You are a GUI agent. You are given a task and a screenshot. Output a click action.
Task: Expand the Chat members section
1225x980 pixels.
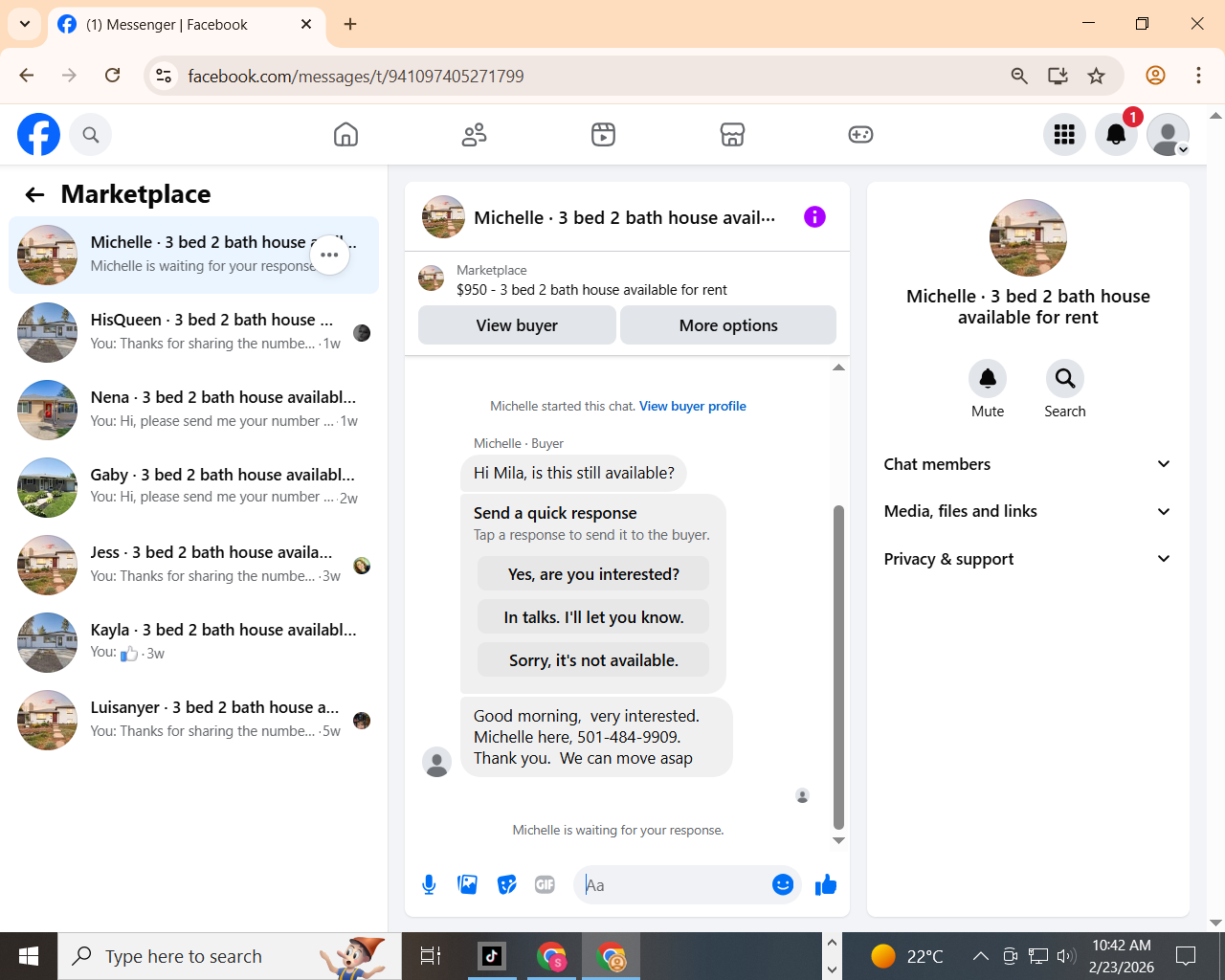coord(1028,464)
